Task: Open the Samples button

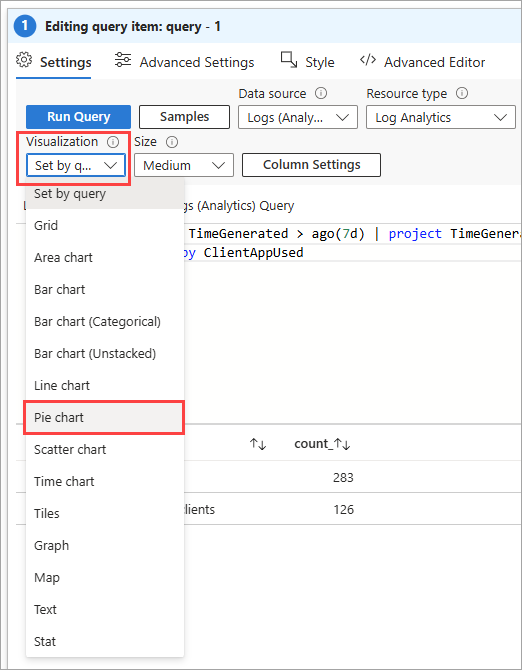Action: [x=185, y=117]
